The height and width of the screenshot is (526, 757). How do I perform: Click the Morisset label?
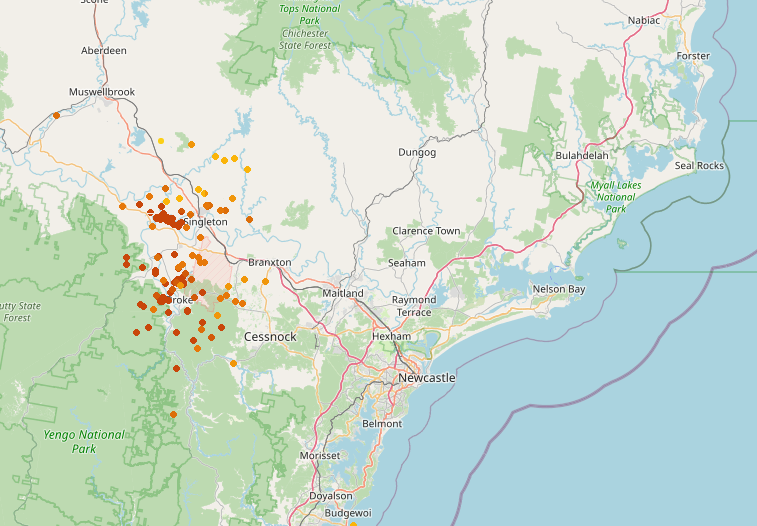click(320, 456)
